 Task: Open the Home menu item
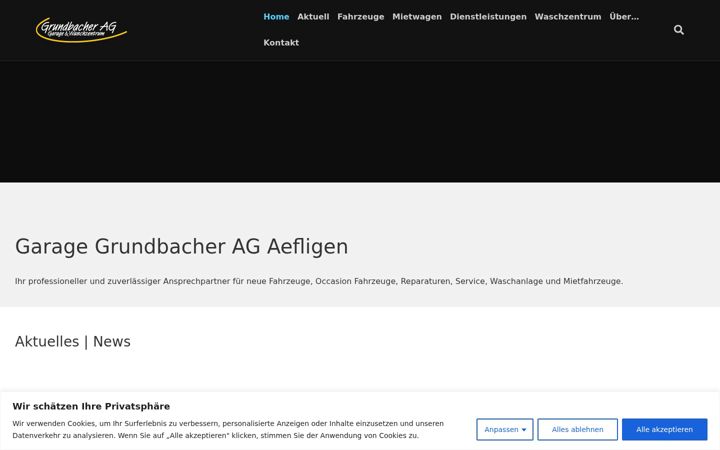[x=276, y=17]
